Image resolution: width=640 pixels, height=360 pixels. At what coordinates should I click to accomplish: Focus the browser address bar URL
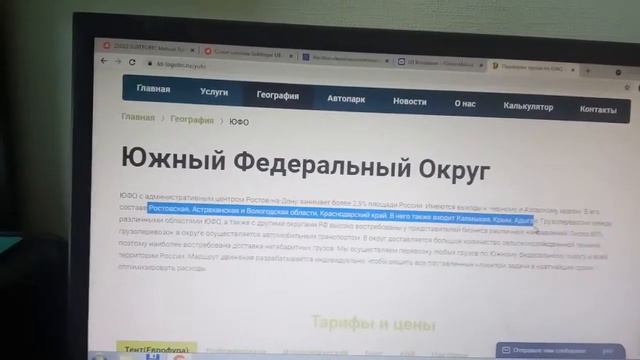tap(182, 65)
